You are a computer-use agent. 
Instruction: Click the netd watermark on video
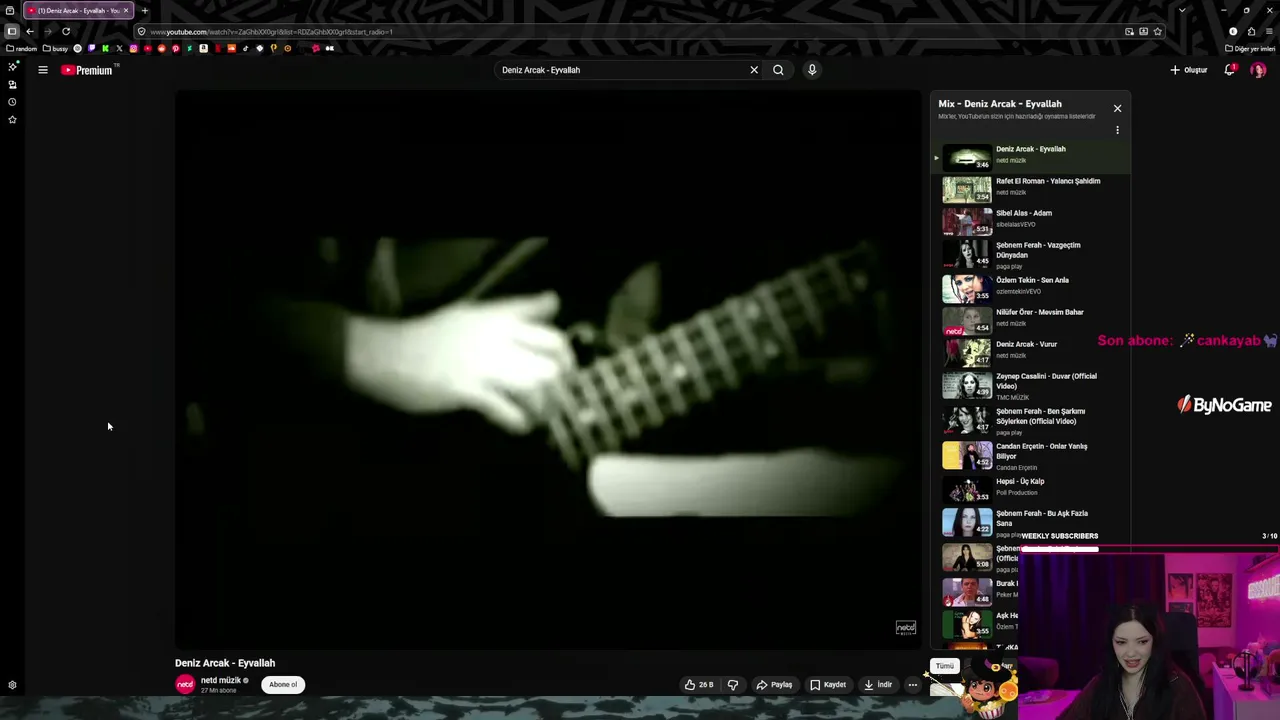(x=905, y=628)
